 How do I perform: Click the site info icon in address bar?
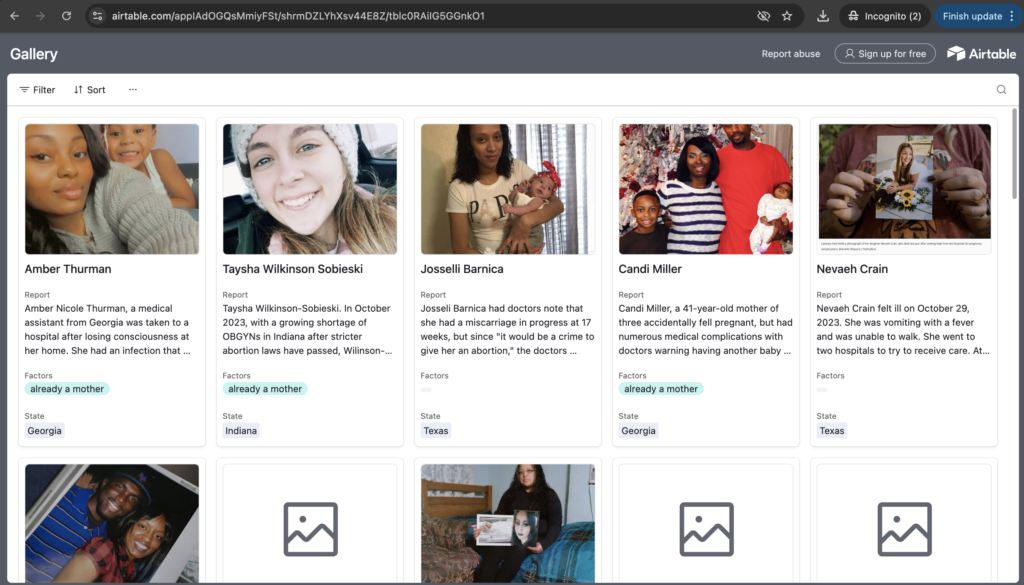point(97,16)
